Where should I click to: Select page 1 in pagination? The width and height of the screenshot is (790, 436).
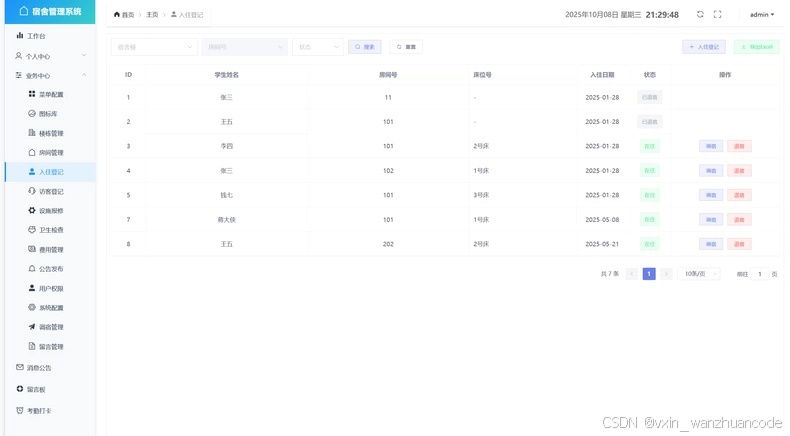click(649, 274)
